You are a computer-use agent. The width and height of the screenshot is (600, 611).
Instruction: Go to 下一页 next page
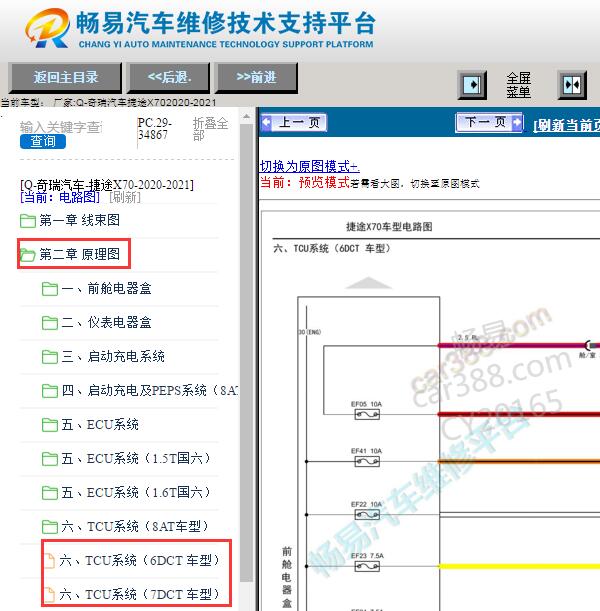(x=489, y=122)
